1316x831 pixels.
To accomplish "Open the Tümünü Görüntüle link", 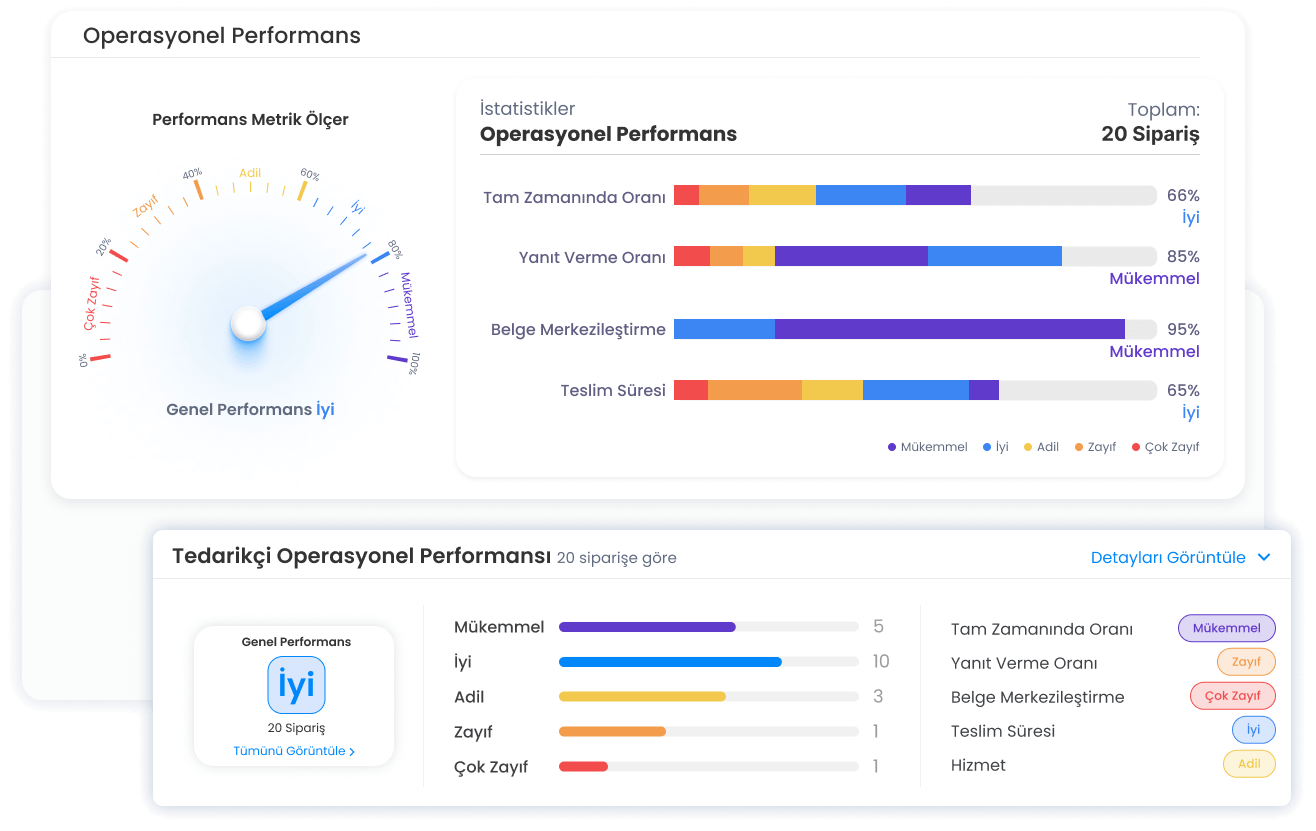I will click(x=294, y=751).
